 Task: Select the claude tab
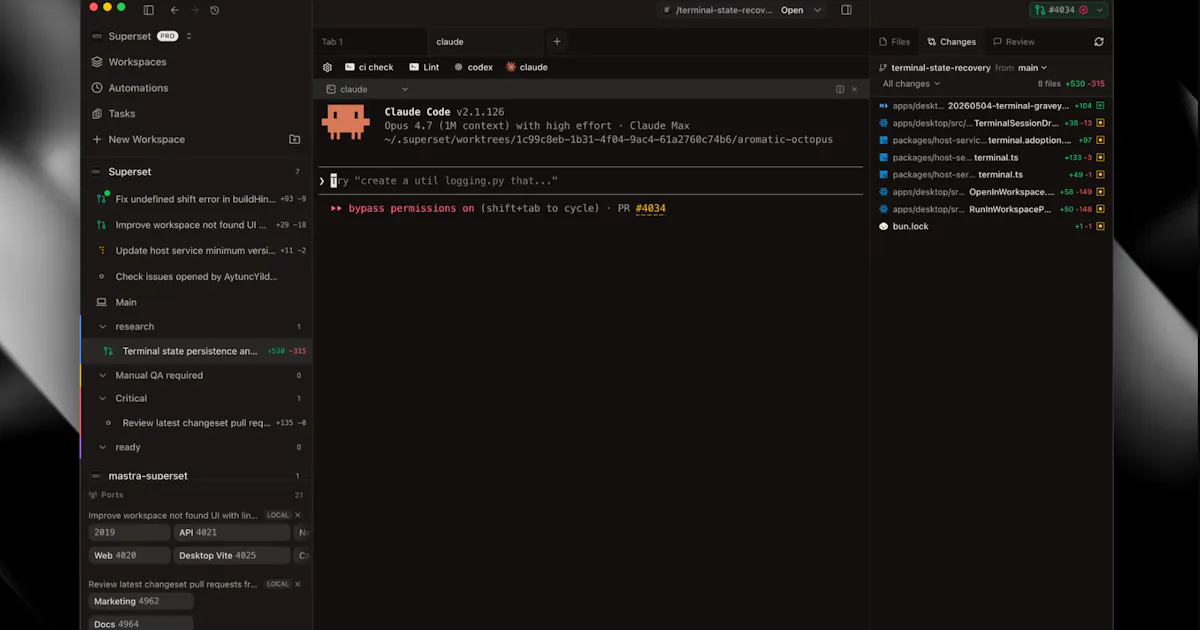coord(483,42)
